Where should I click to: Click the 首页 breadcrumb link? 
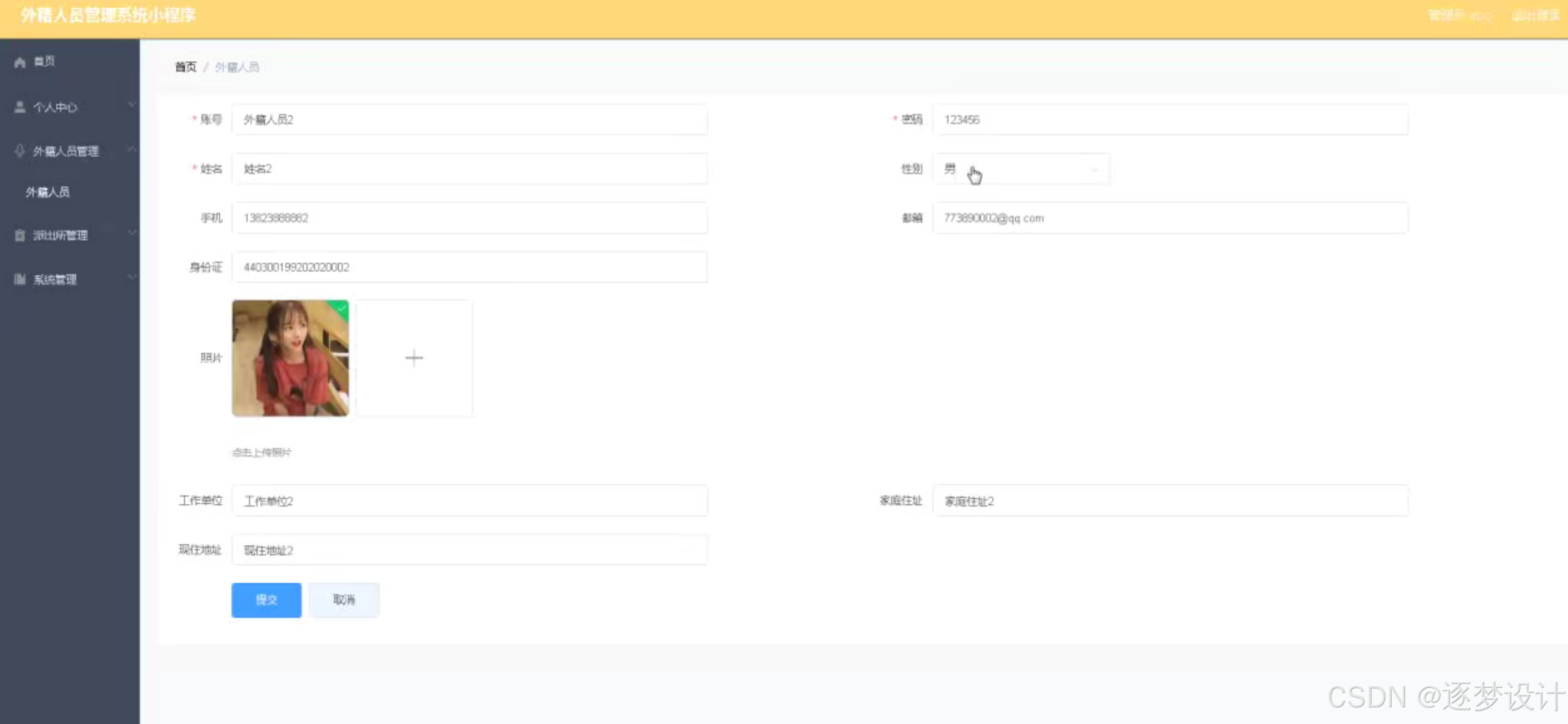[x=186, y=67]
